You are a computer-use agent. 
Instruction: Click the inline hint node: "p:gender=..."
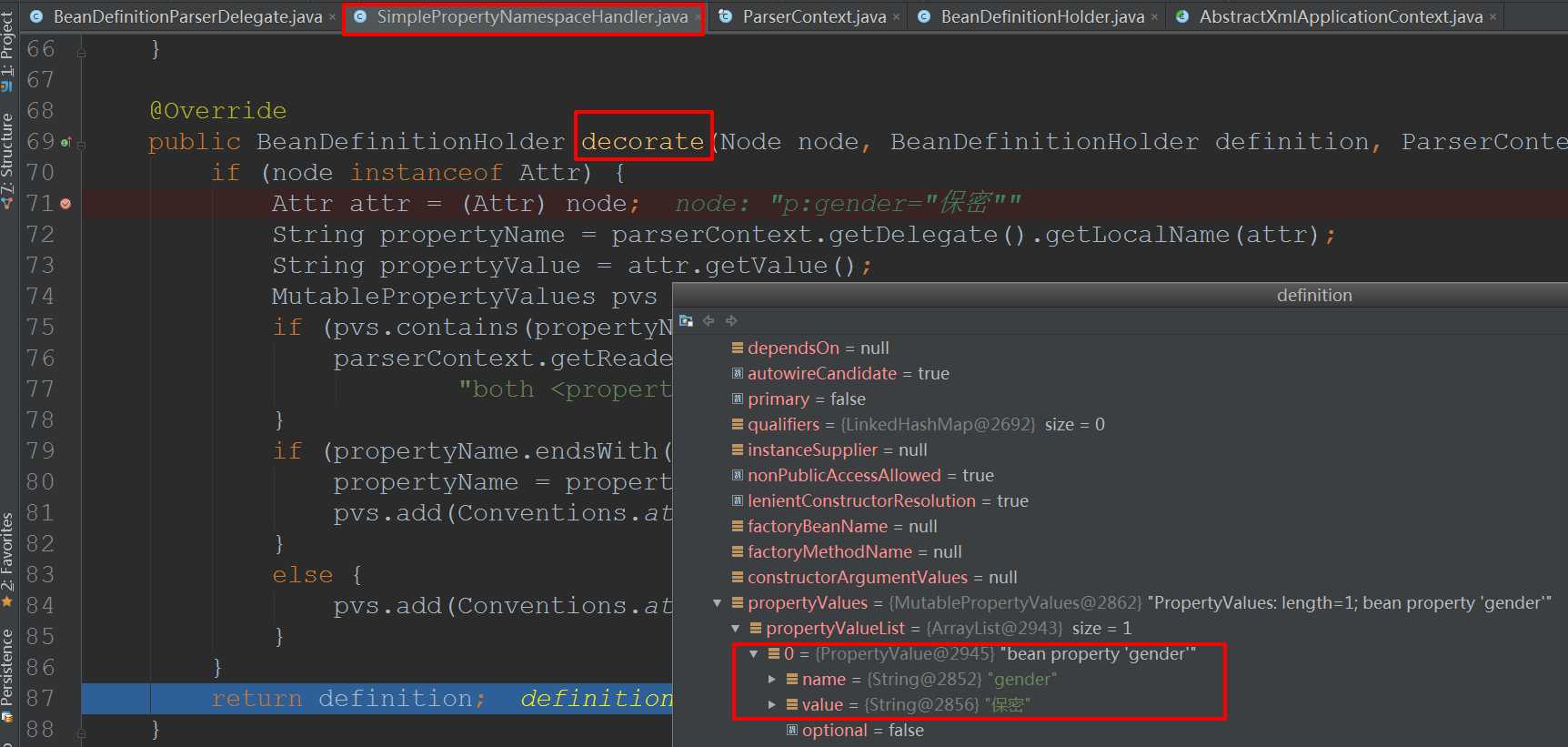click(x=849, y=203)
